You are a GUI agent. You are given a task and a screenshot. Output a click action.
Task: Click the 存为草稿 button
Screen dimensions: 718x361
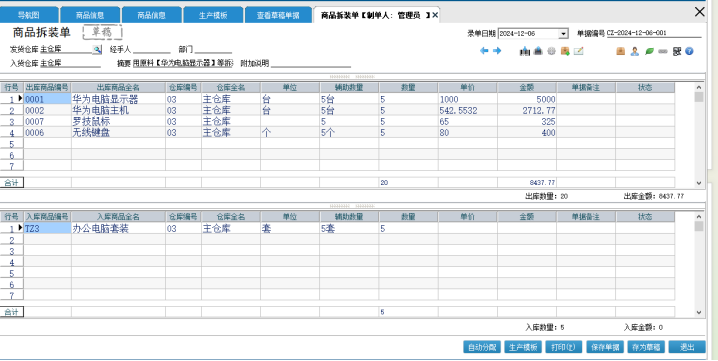pyautogui.click(x=646, y=347)
